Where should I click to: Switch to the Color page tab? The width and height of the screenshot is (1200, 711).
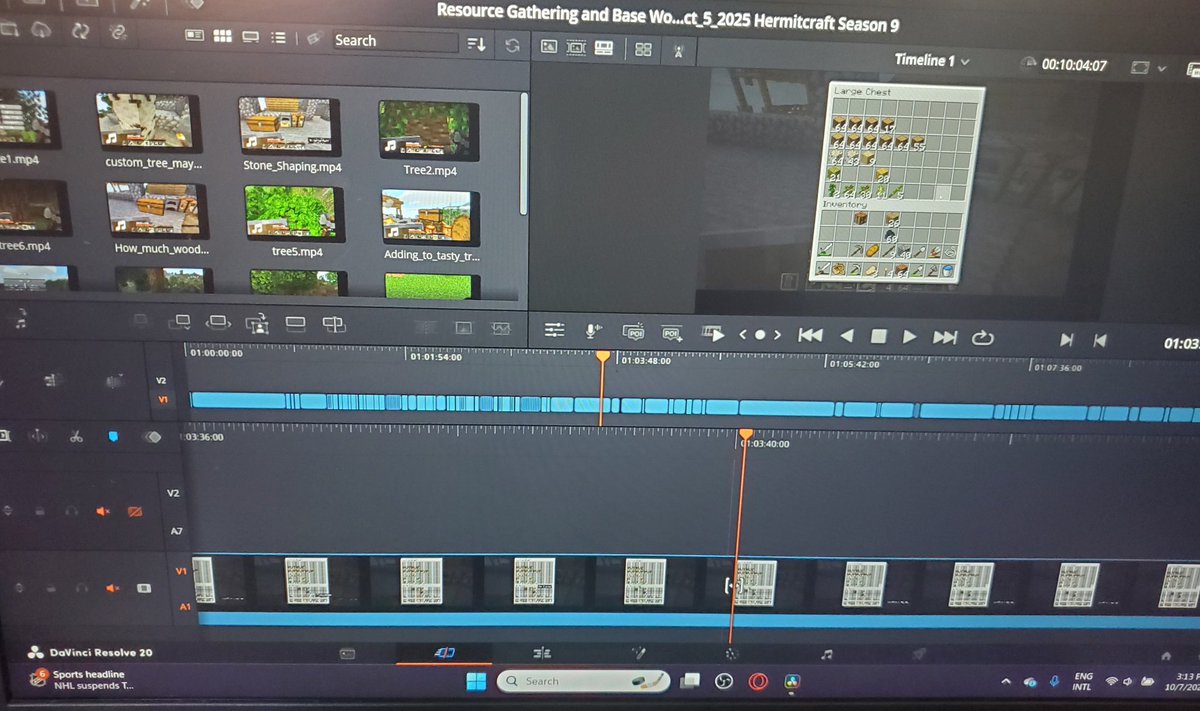click(731, 655)
